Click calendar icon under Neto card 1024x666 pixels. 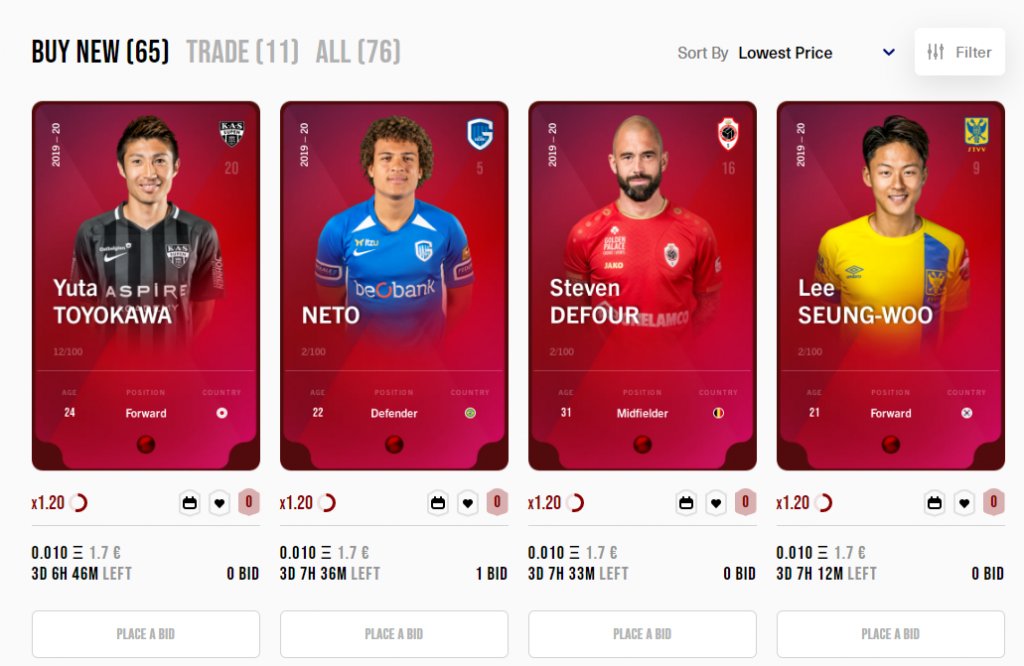click(x=438, y=503)
